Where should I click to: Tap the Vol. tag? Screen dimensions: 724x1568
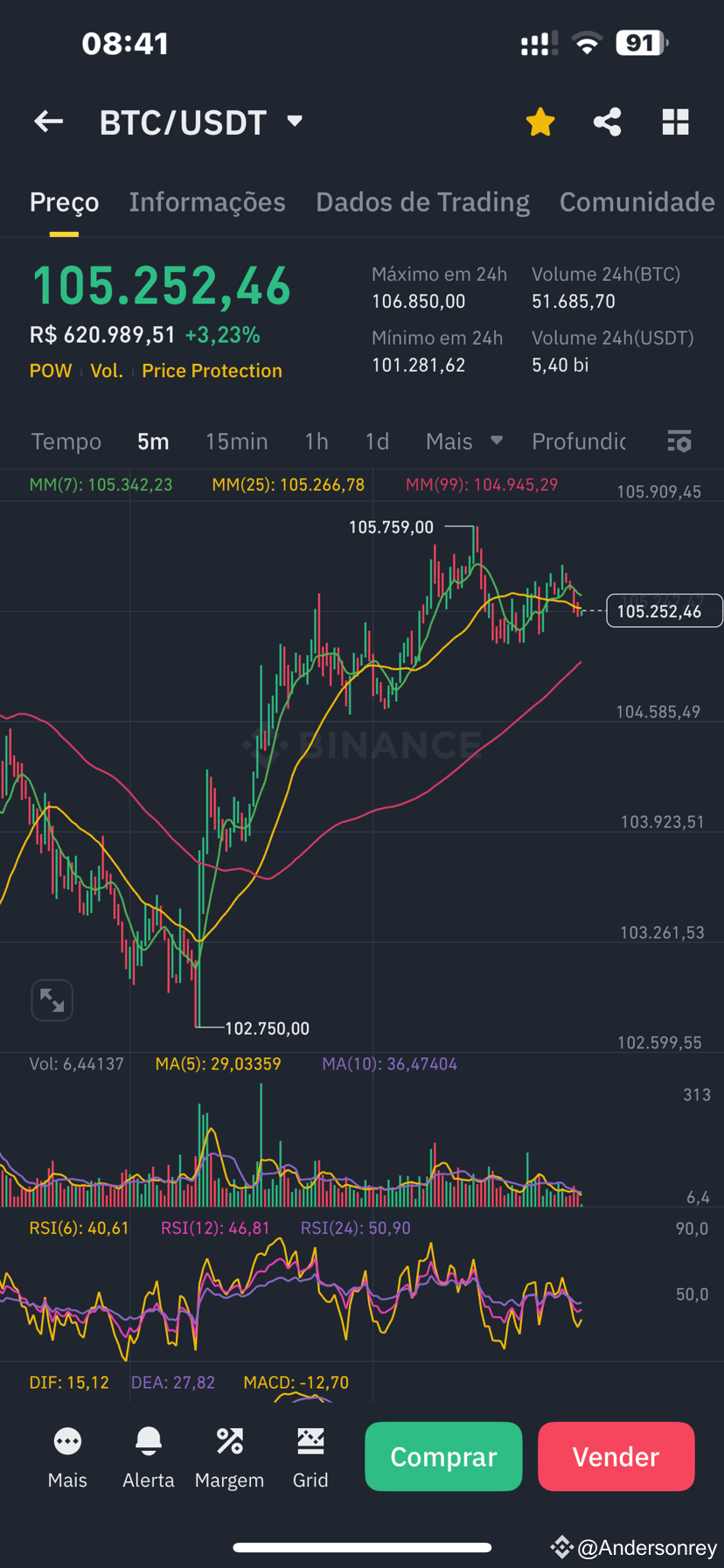(107, 371)
